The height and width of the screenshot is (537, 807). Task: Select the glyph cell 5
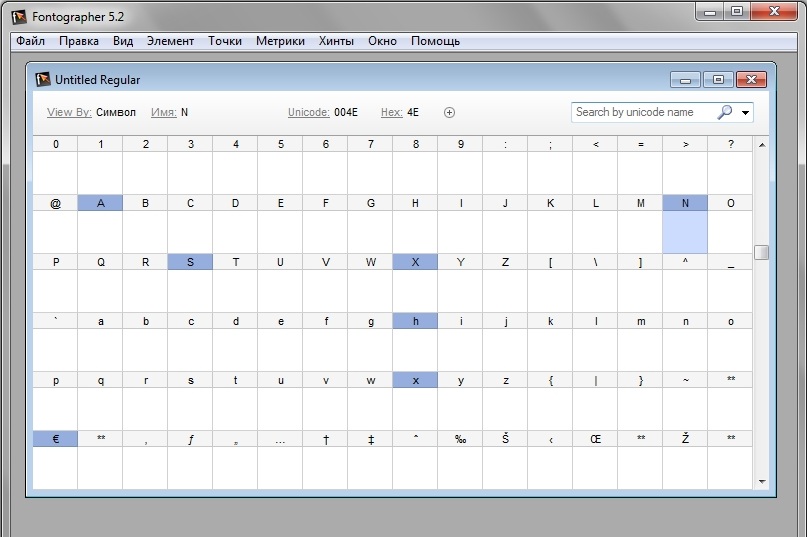(280, 165)
